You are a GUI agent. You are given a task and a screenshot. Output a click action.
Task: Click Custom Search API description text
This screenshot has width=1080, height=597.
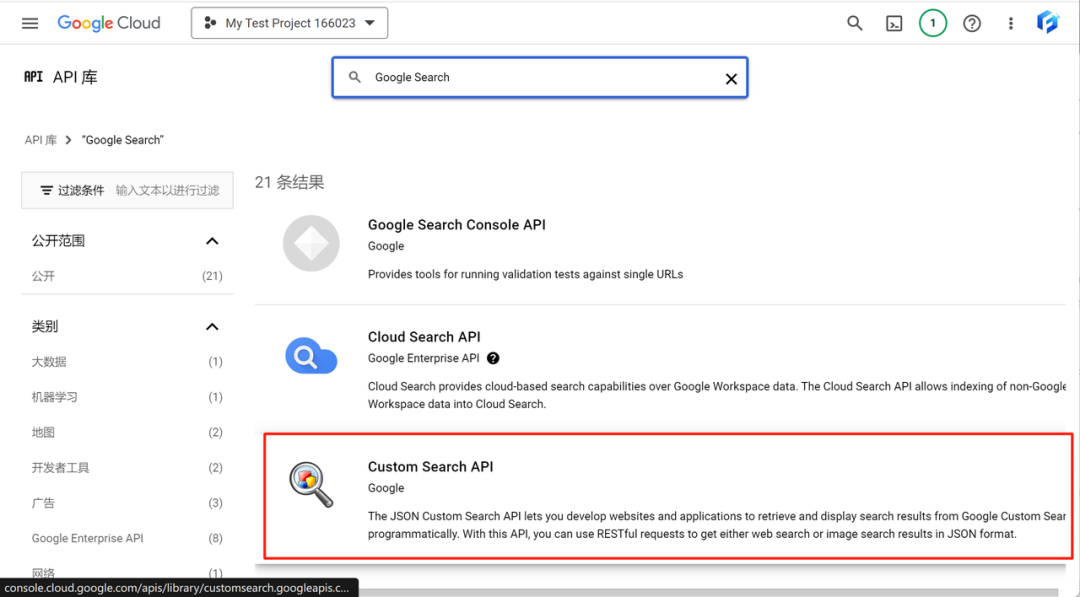(x=716, y=525)
